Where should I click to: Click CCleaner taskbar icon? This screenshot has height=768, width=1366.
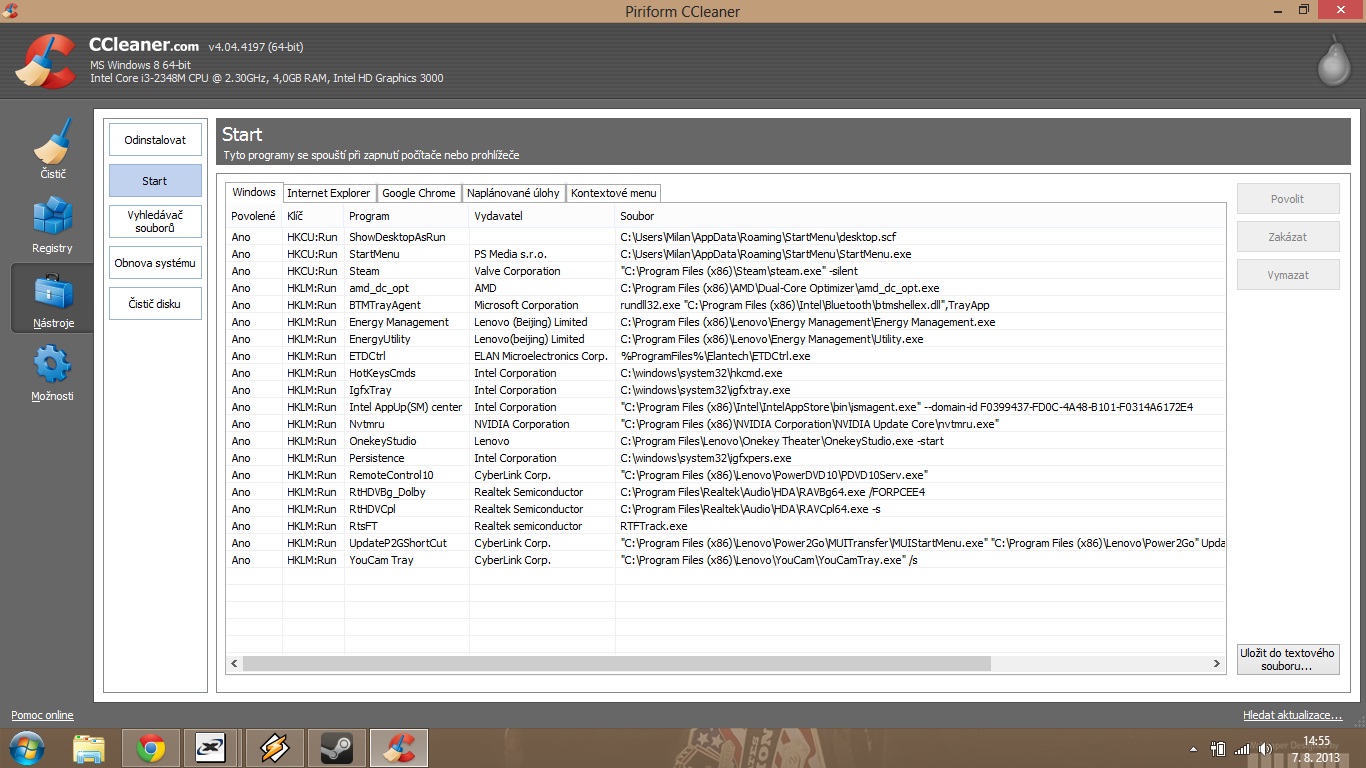(x=399, y=748)
